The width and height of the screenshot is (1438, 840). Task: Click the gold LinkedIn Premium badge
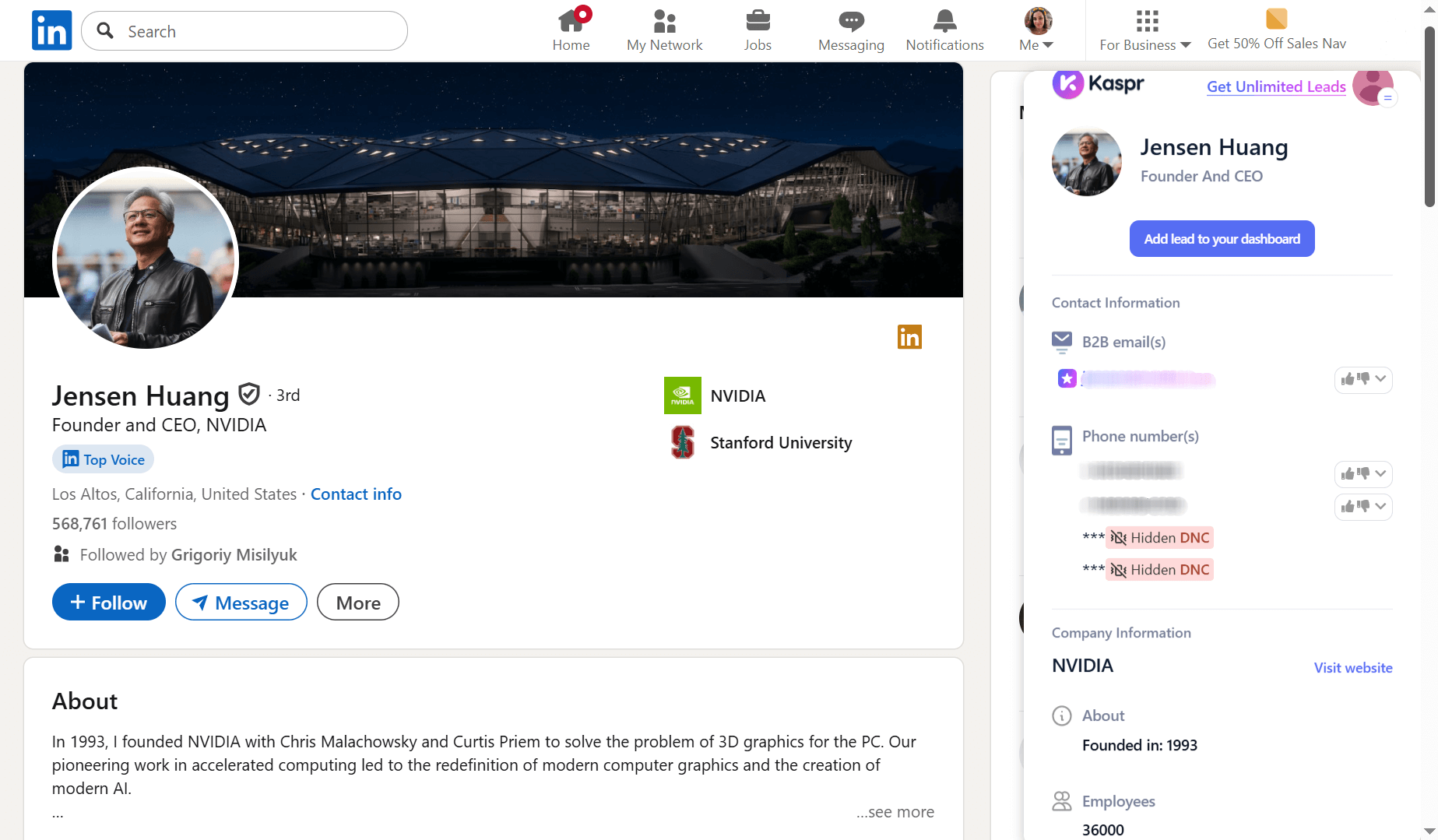909,337
